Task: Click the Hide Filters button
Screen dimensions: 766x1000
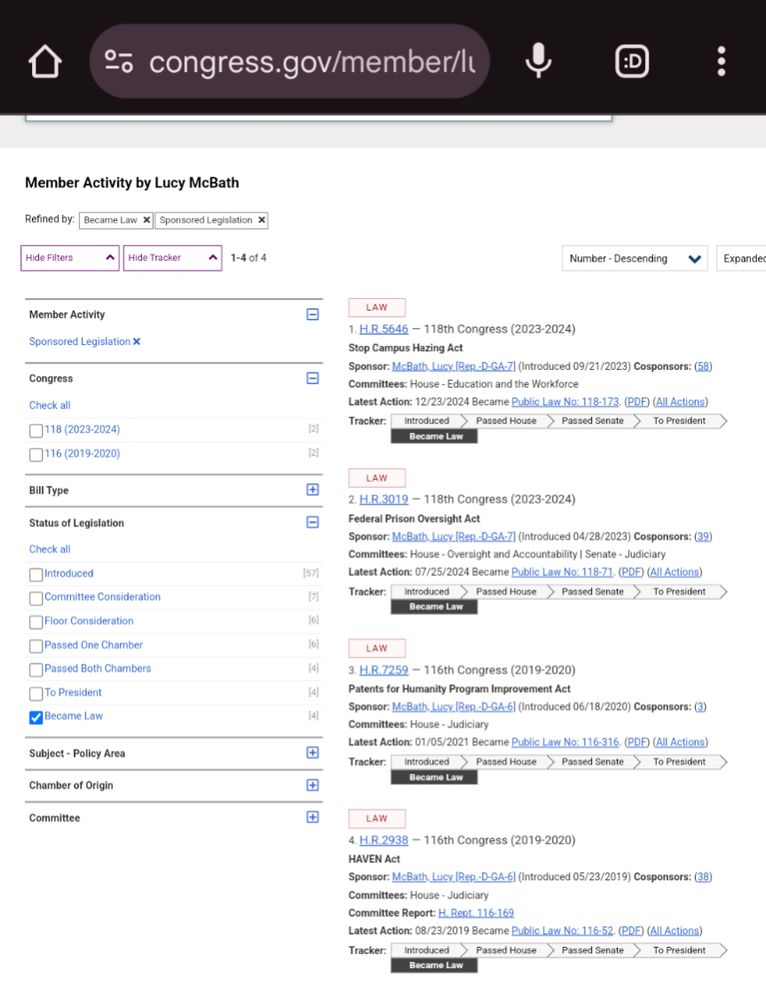Action: (70, 258)
